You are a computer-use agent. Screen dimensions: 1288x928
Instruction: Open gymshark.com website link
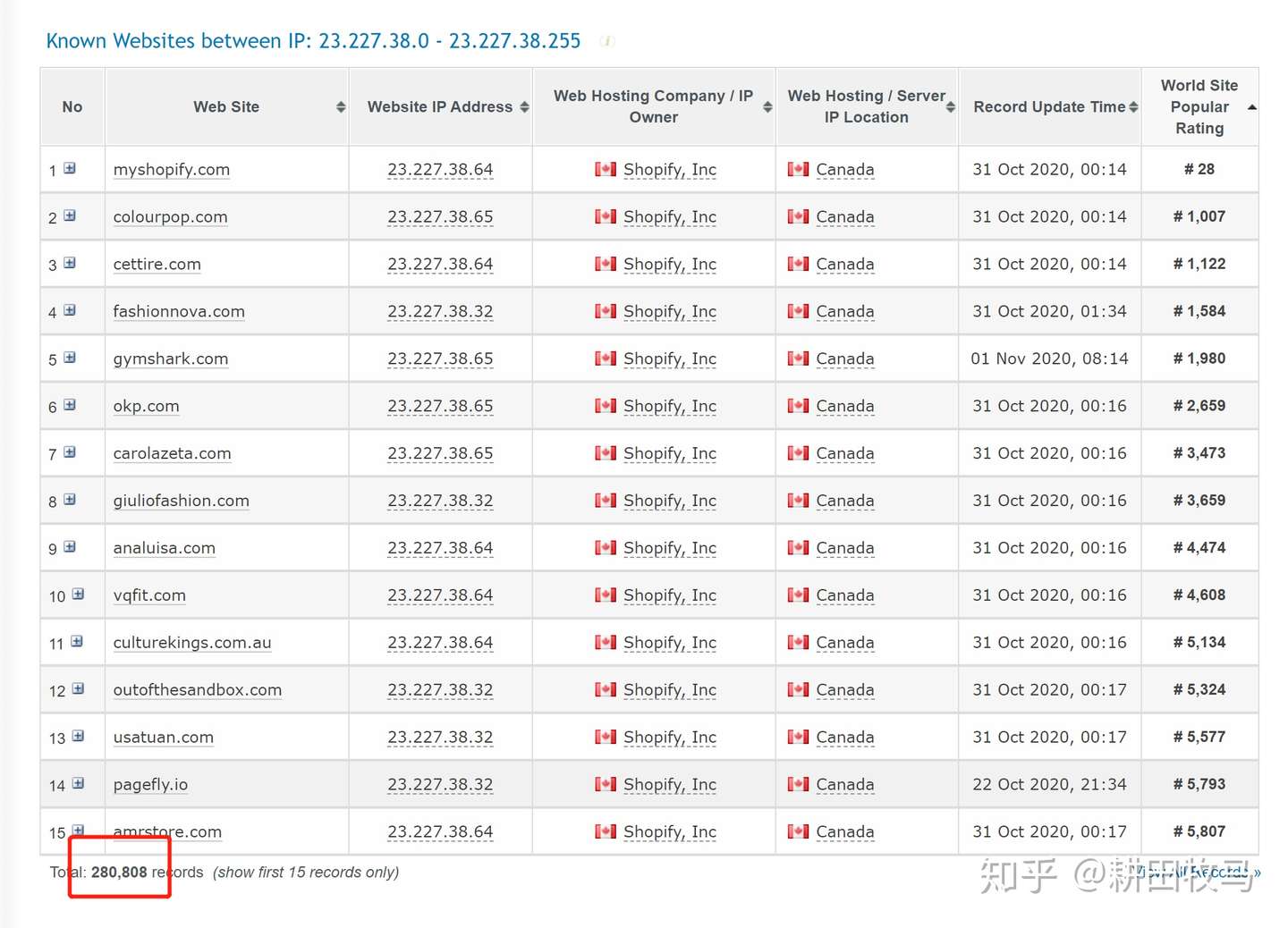click(171, 359)
